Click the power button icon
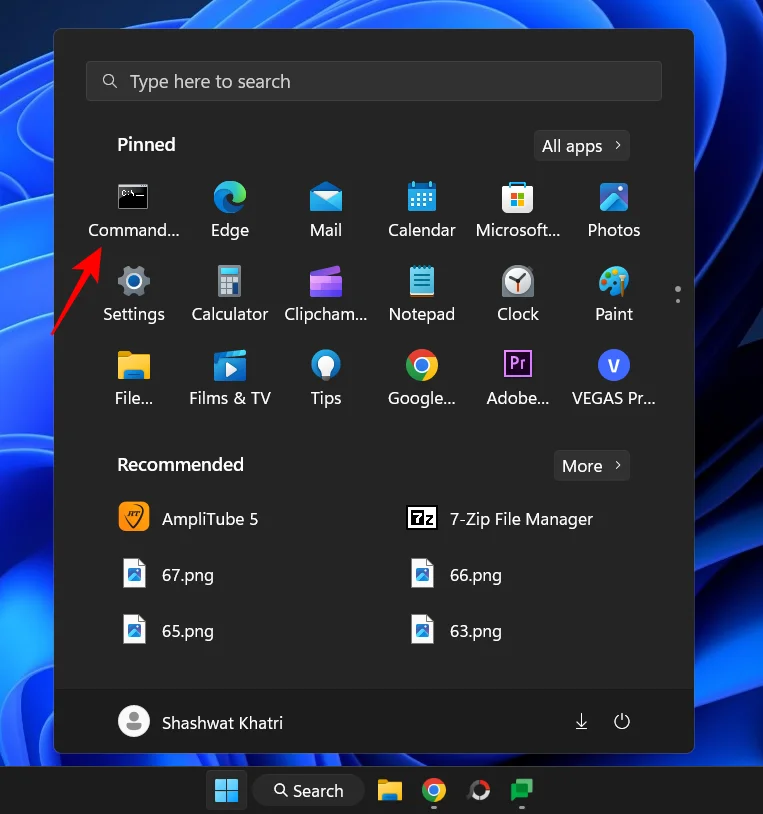Viewport: 763px width, 814px height. click(621, 722)
